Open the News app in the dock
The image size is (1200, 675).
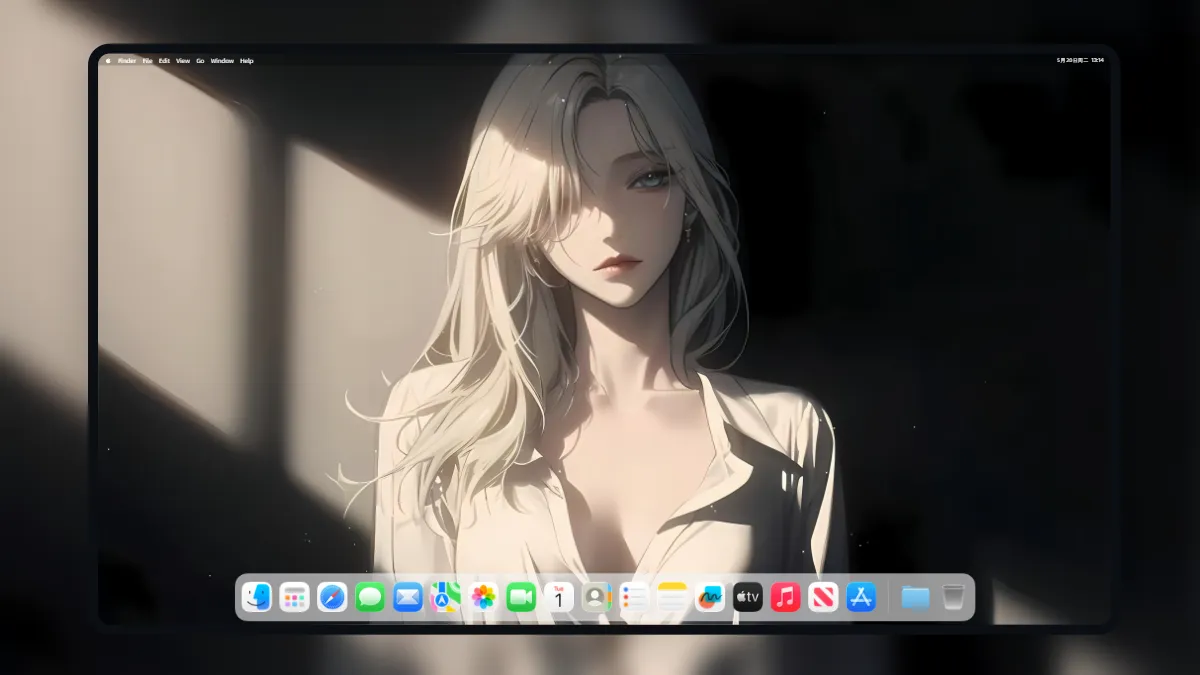[823, 598]
